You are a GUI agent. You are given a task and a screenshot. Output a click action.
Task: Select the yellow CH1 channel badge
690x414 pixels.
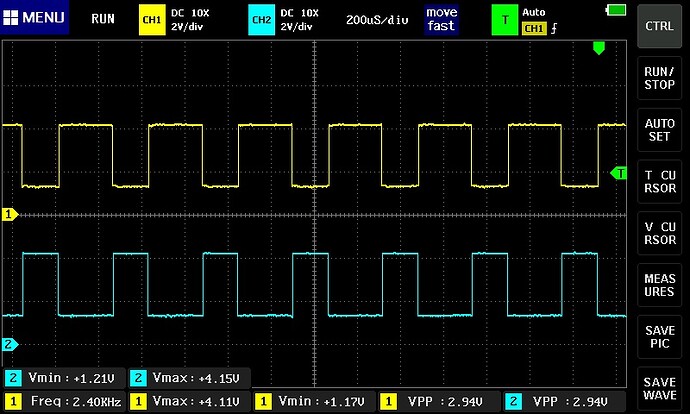coord(152,20)
